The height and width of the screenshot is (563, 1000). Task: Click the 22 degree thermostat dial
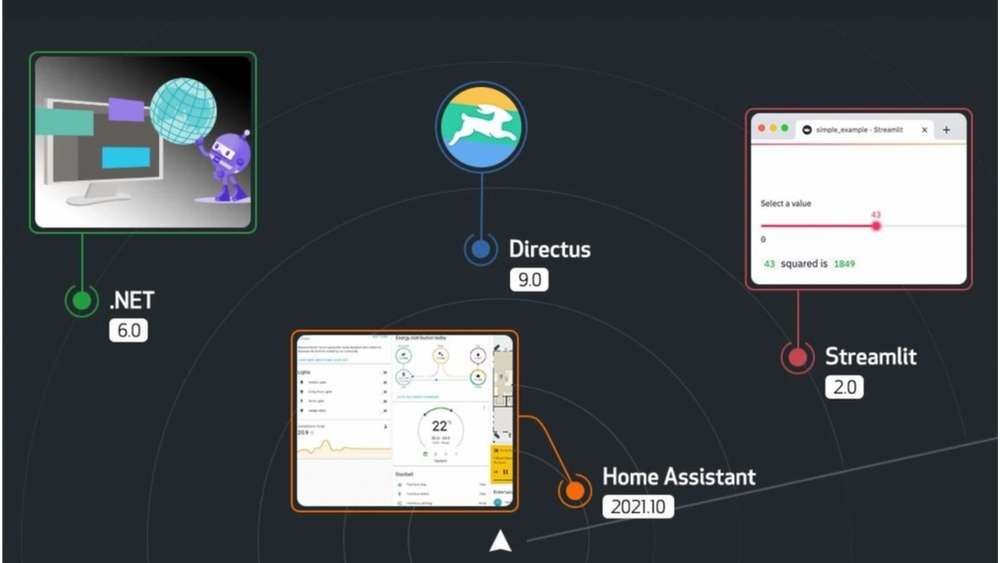(441, 430)
